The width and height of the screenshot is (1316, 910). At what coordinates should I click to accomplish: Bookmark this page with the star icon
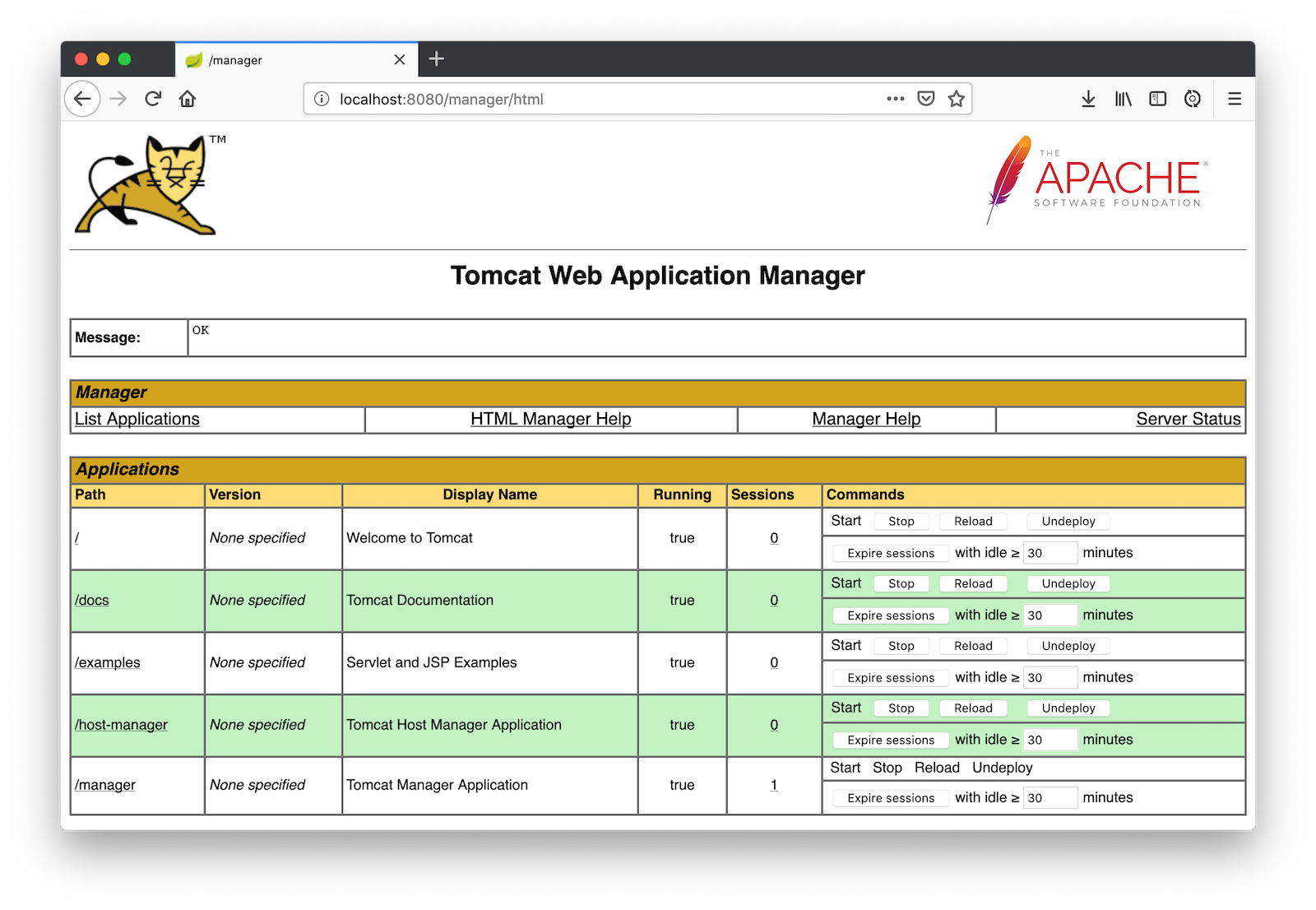click(956, 99)
